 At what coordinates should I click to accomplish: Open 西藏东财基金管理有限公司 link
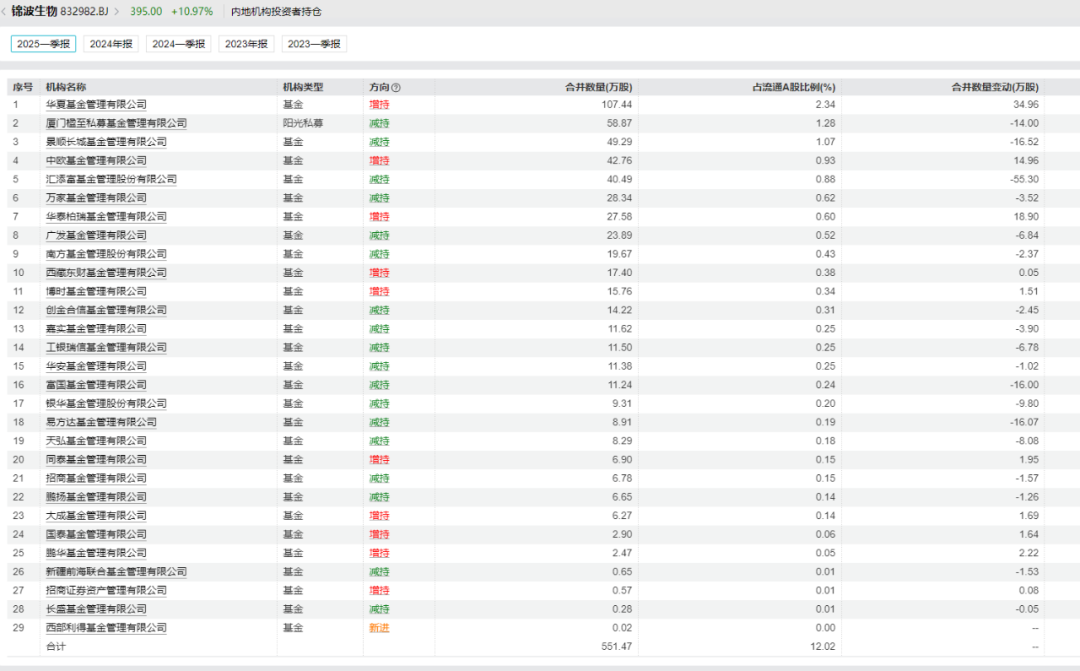pos(106,273)
